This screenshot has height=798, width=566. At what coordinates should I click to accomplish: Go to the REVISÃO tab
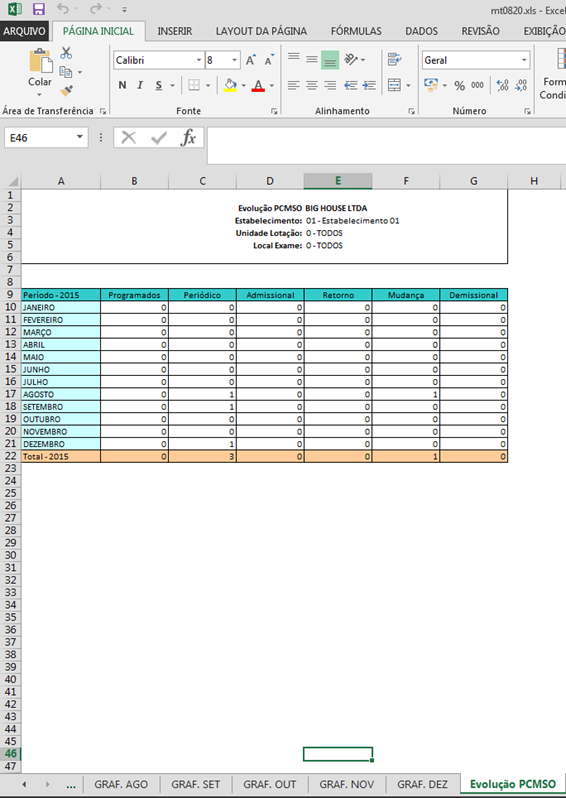(480, 31)
